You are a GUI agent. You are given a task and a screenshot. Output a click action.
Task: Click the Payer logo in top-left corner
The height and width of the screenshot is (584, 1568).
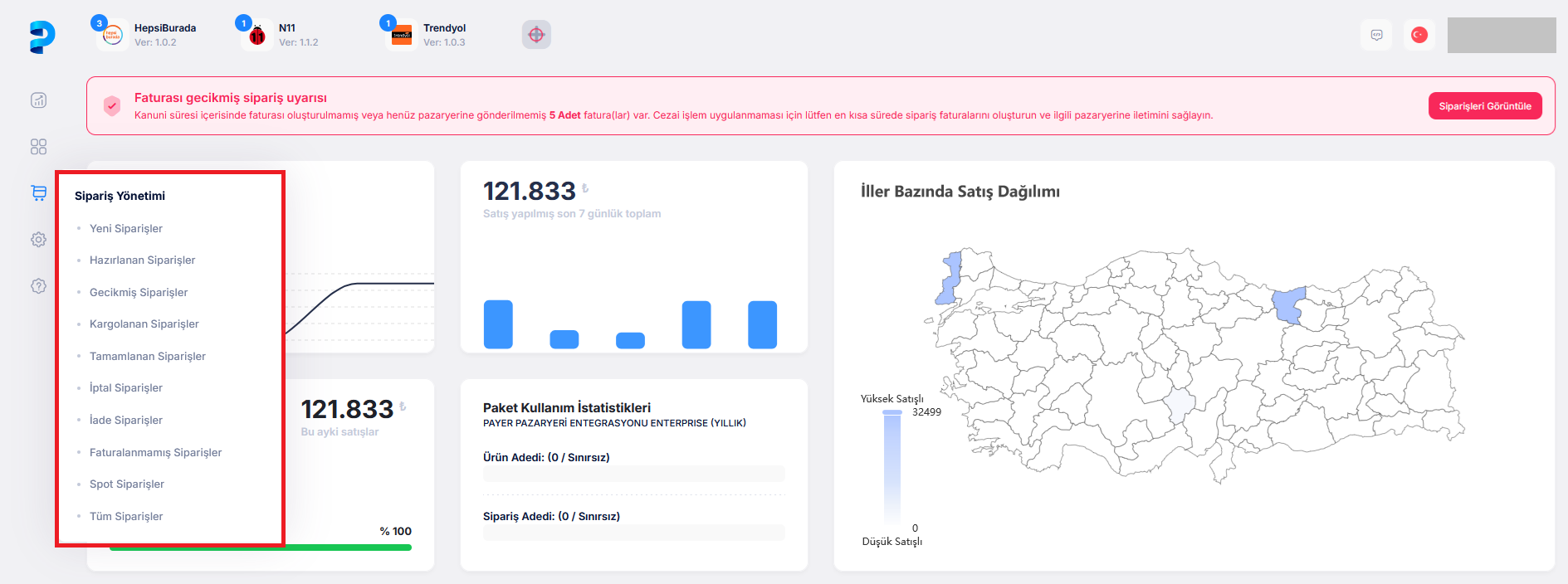coord(42,36)
